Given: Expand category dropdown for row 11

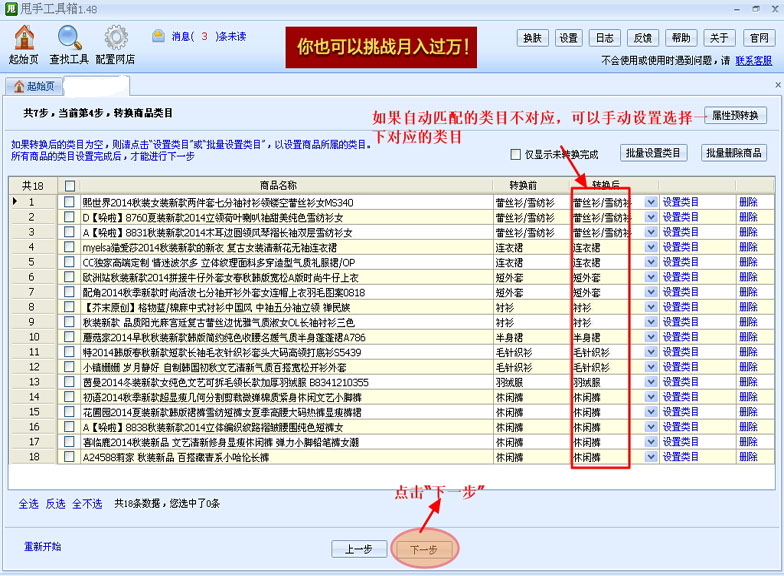Looking at the screenshot, I should pos(650,352).
